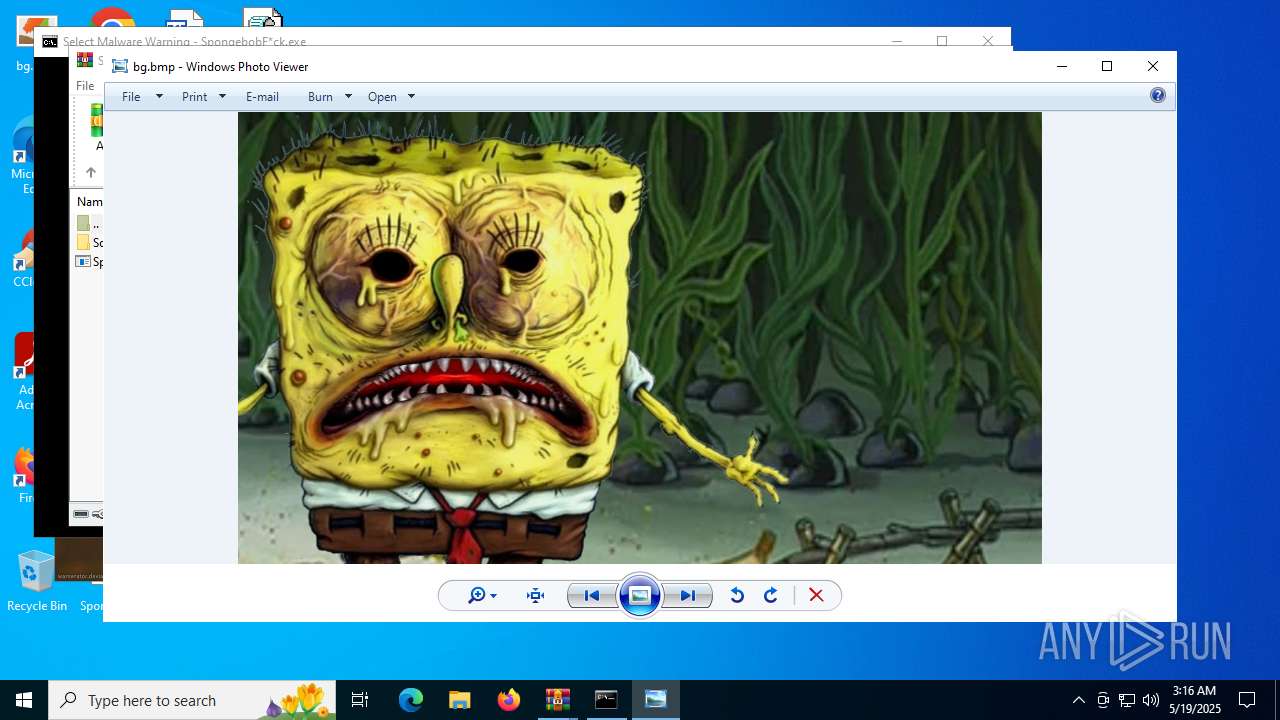The width and height of the screenshot is (1280, 720).
Task: Expand the Burn dropdown arrow
Action: tap(348, 97)
